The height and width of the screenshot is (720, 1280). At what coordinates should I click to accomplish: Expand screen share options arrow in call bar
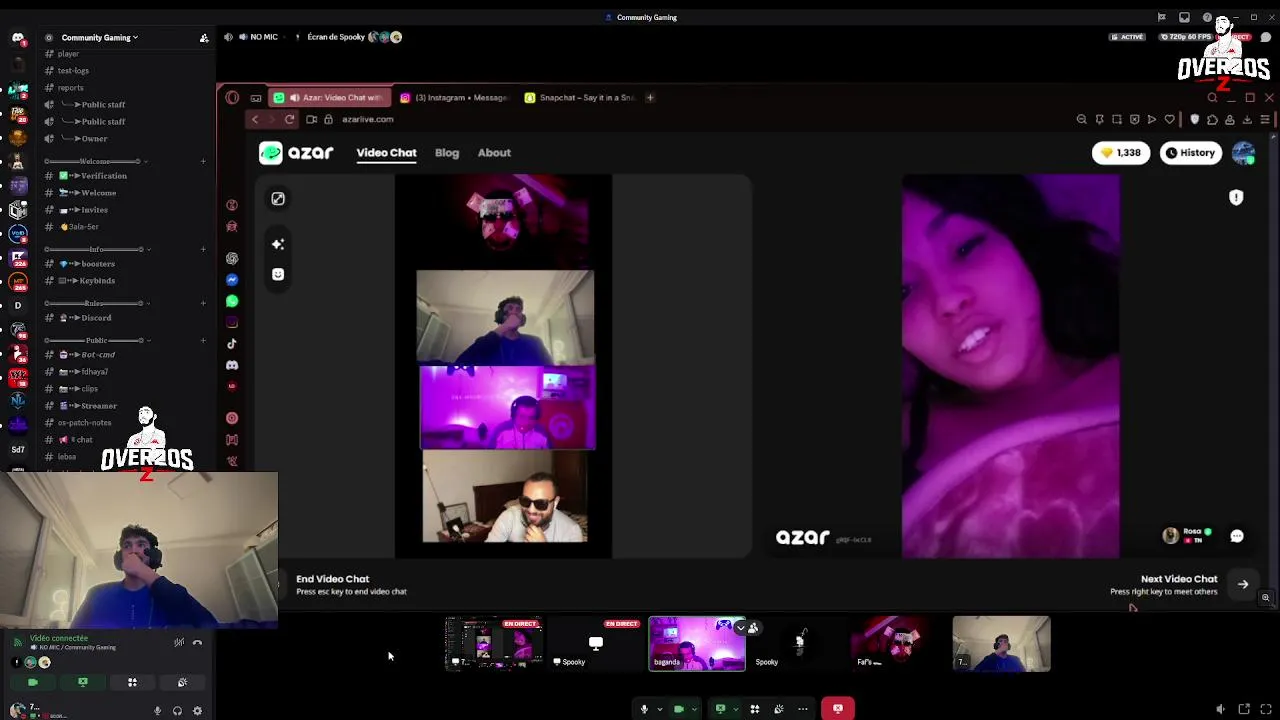click(x=736, y=709)
